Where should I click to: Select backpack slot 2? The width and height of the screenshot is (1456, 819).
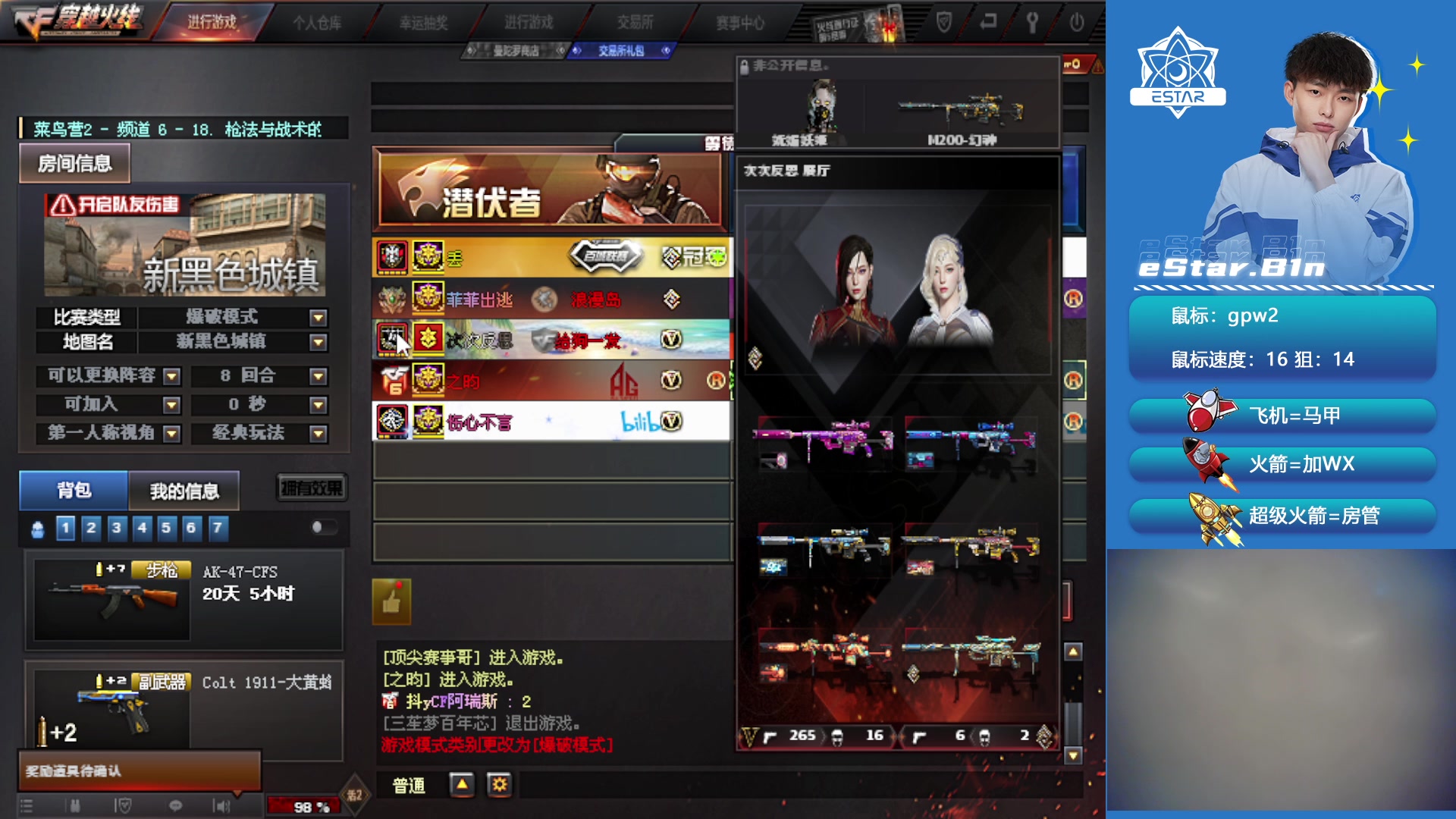(91, 528)
